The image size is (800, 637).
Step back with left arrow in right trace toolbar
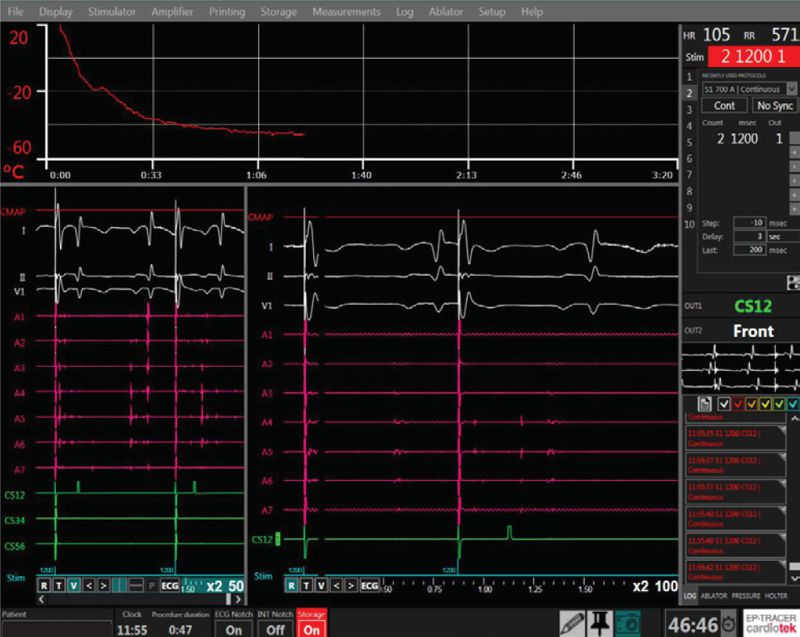[x=336, y=585]
